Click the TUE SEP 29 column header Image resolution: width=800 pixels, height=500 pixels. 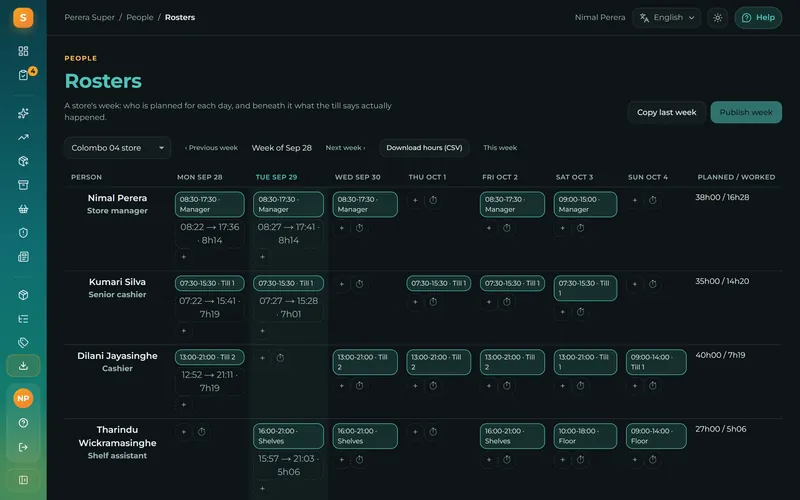(x=276, y=178)
